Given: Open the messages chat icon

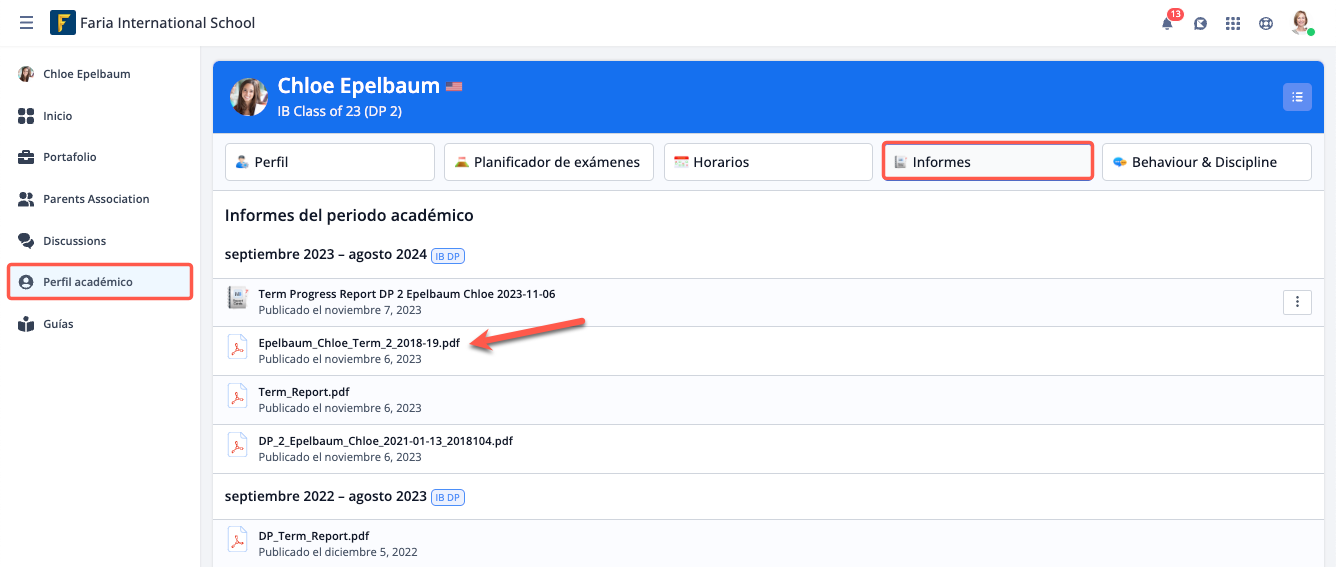Looking at the screenshot, I should coord(1200,23).
